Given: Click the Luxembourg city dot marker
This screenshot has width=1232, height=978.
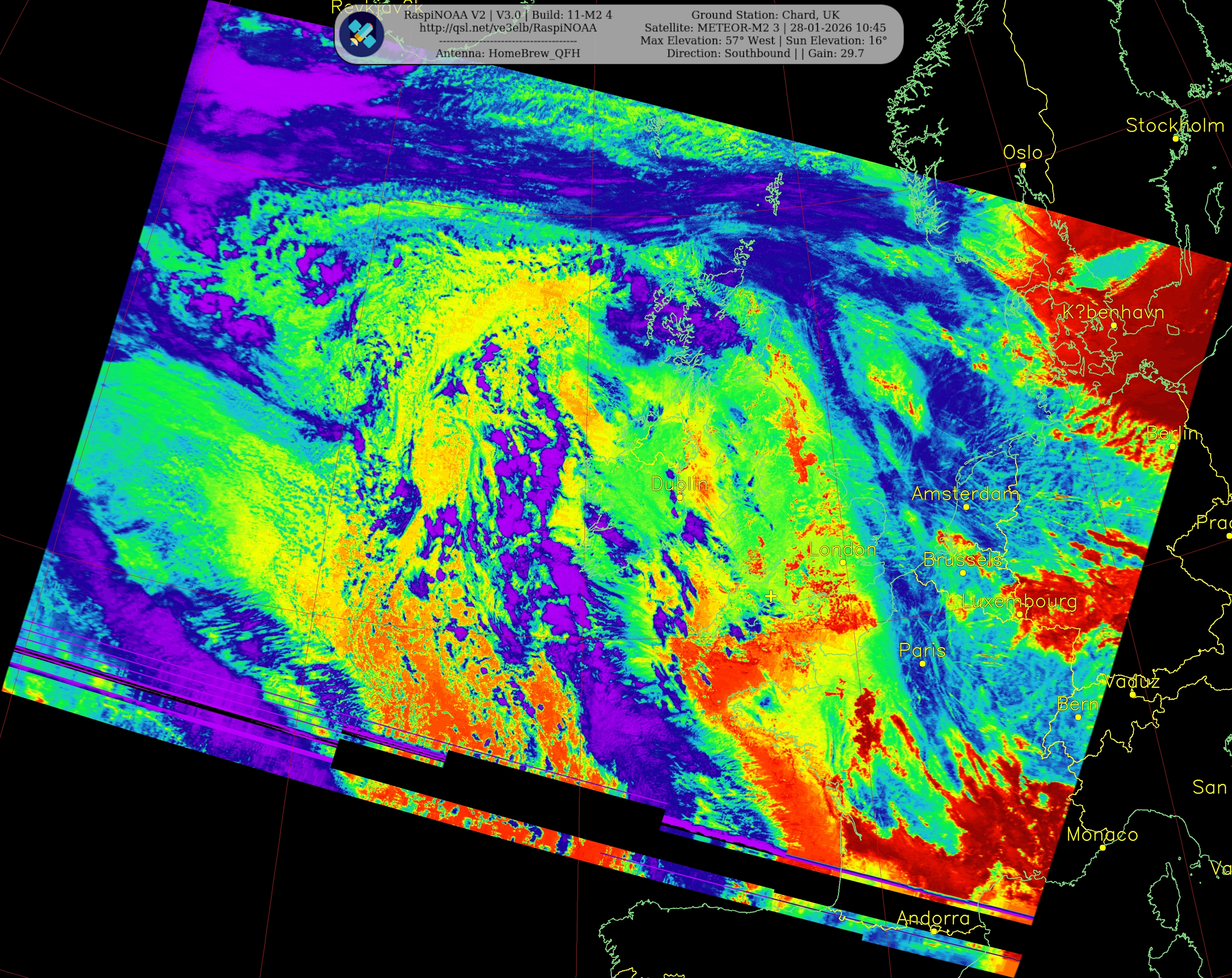Looking at the screenshot, I should click(1020, 614).
